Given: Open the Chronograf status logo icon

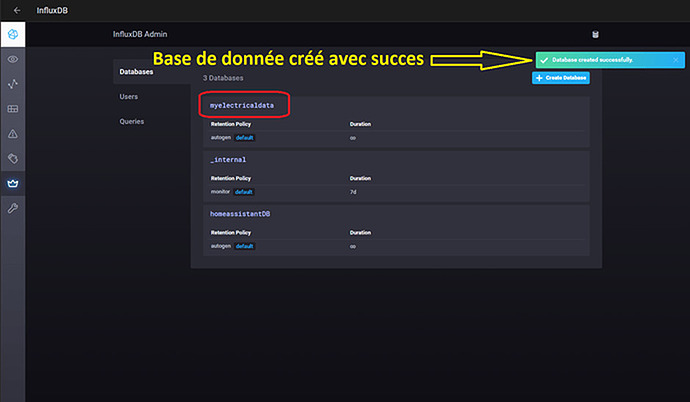Looking at the screenshot, I should point(13,34).
